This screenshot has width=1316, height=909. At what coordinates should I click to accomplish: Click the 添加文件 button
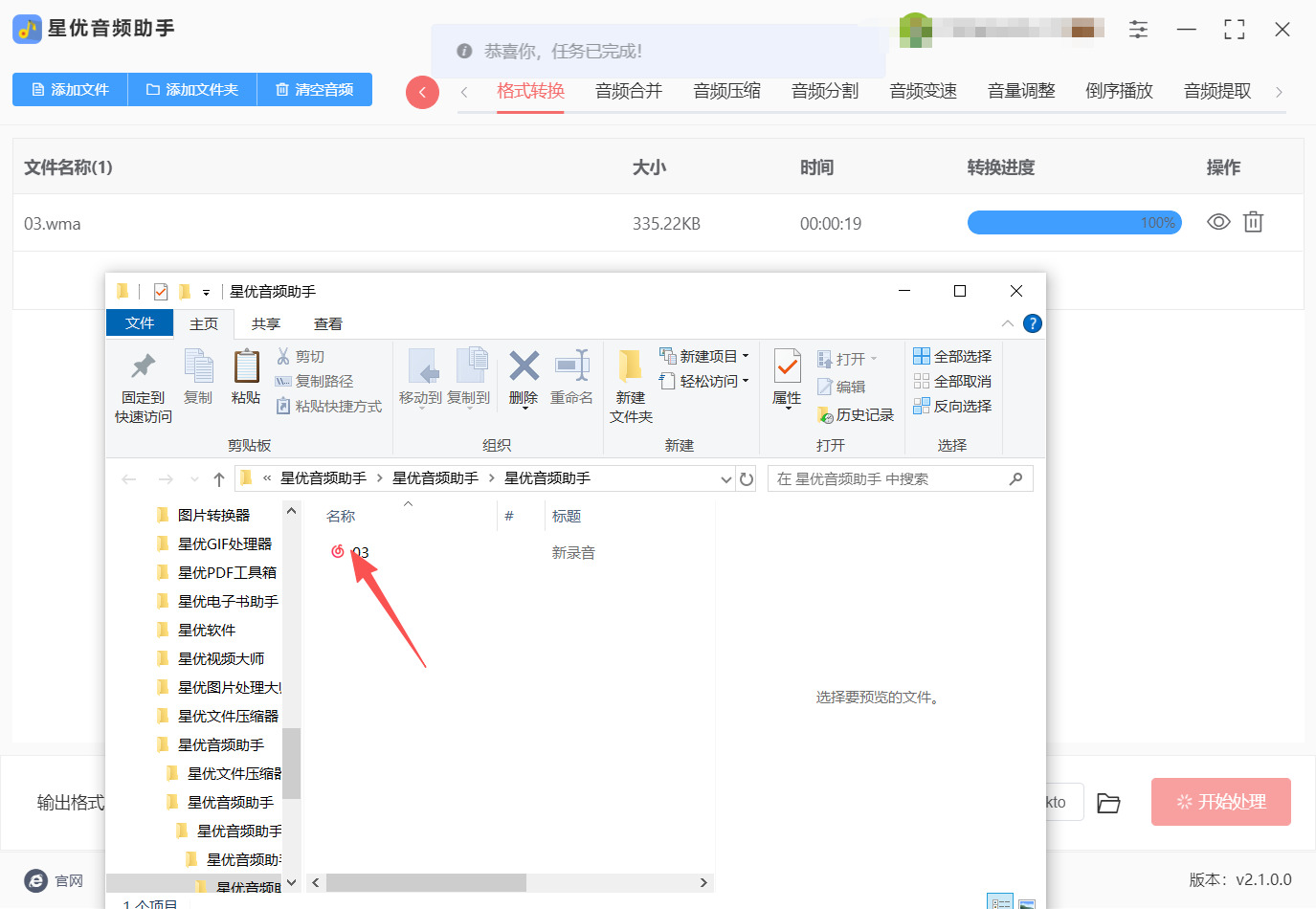pyautogui.click(x=70, y=89)
